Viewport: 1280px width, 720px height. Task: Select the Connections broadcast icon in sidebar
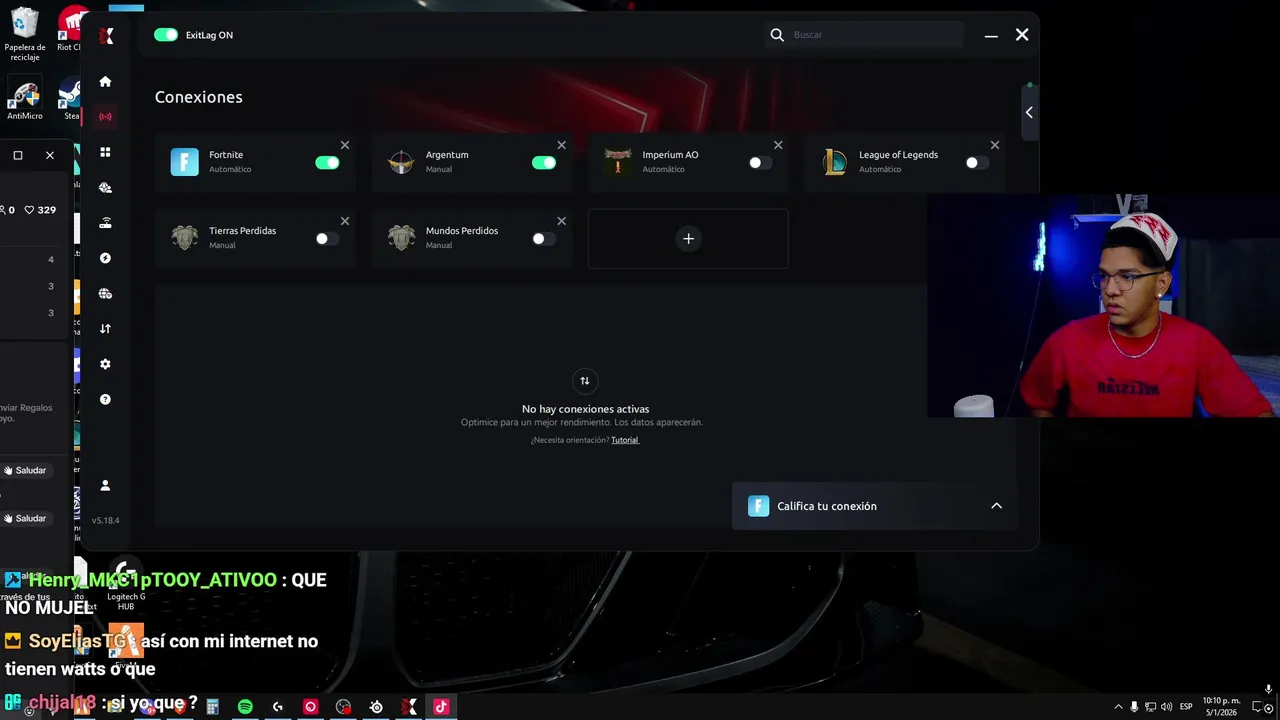pos(105,116)
